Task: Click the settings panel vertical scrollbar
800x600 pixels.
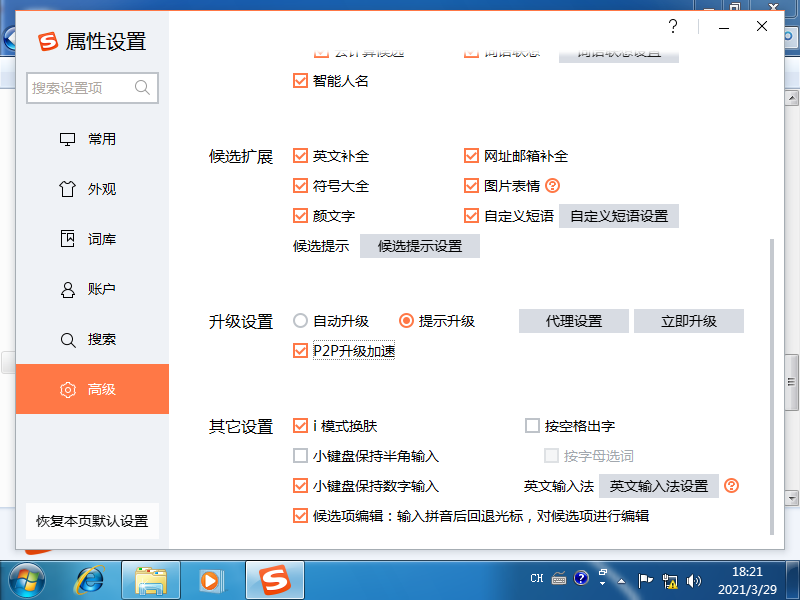Action: 772,387
